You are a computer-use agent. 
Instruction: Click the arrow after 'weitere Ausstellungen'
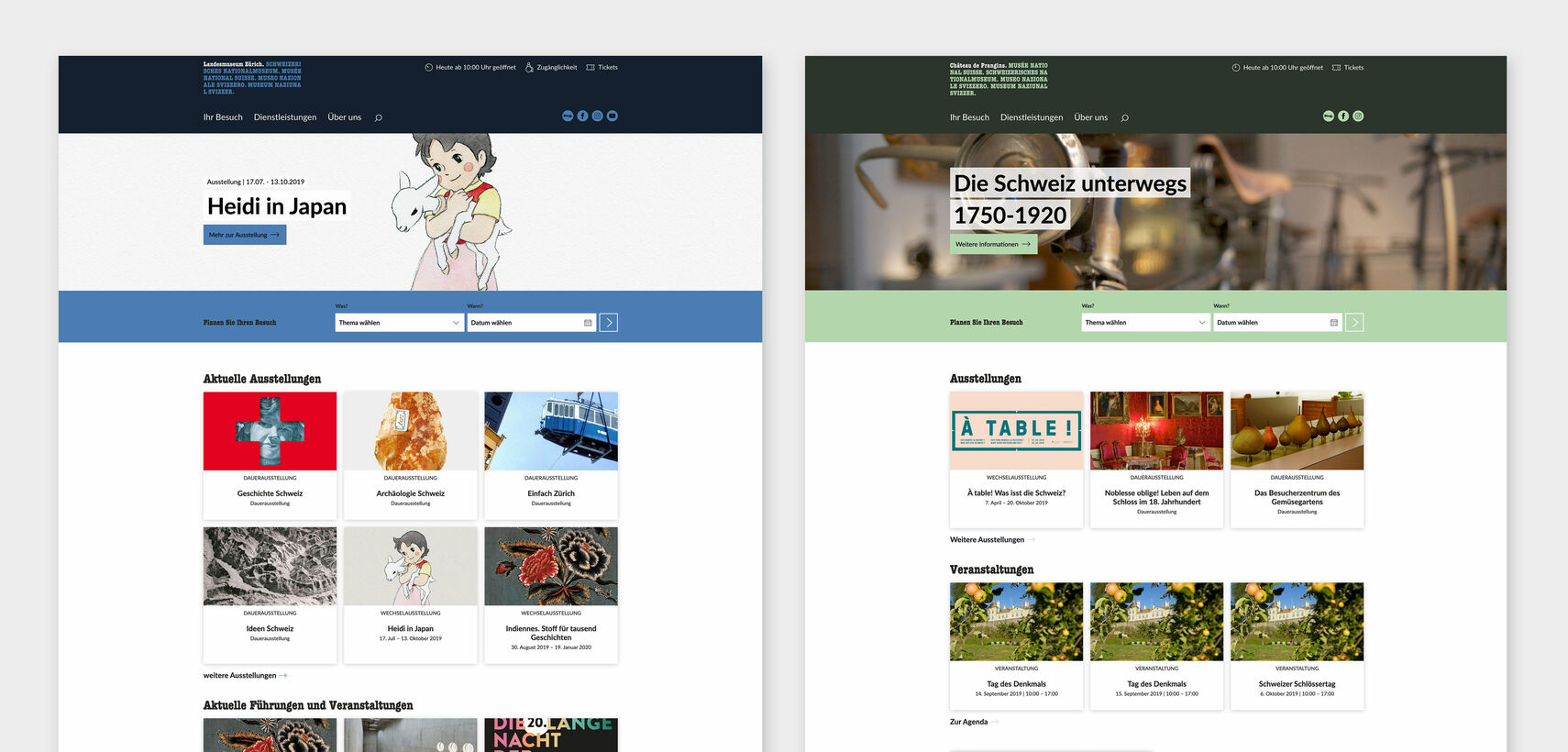(x=283, y=676)
